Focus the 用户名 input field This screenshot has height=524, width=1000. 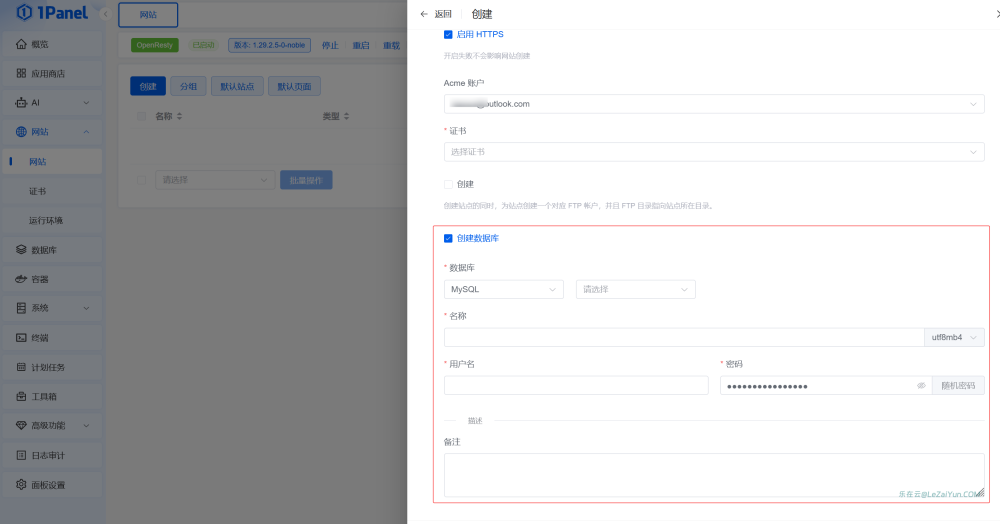576,386
